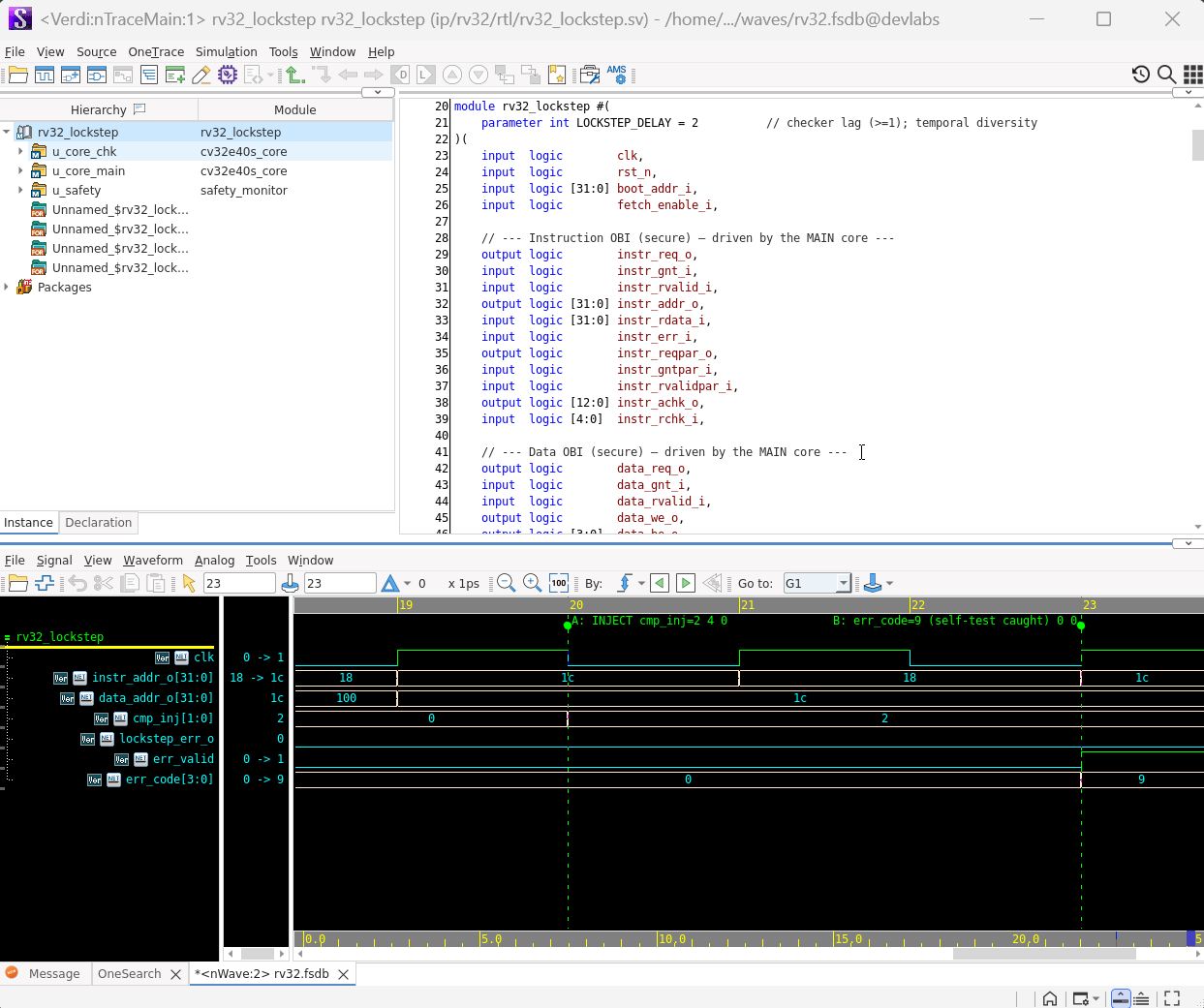The height and width of the screenshot is (1008, 1204).
Task: Click the purple chip icon in toolbar
Action: (228, 75)
